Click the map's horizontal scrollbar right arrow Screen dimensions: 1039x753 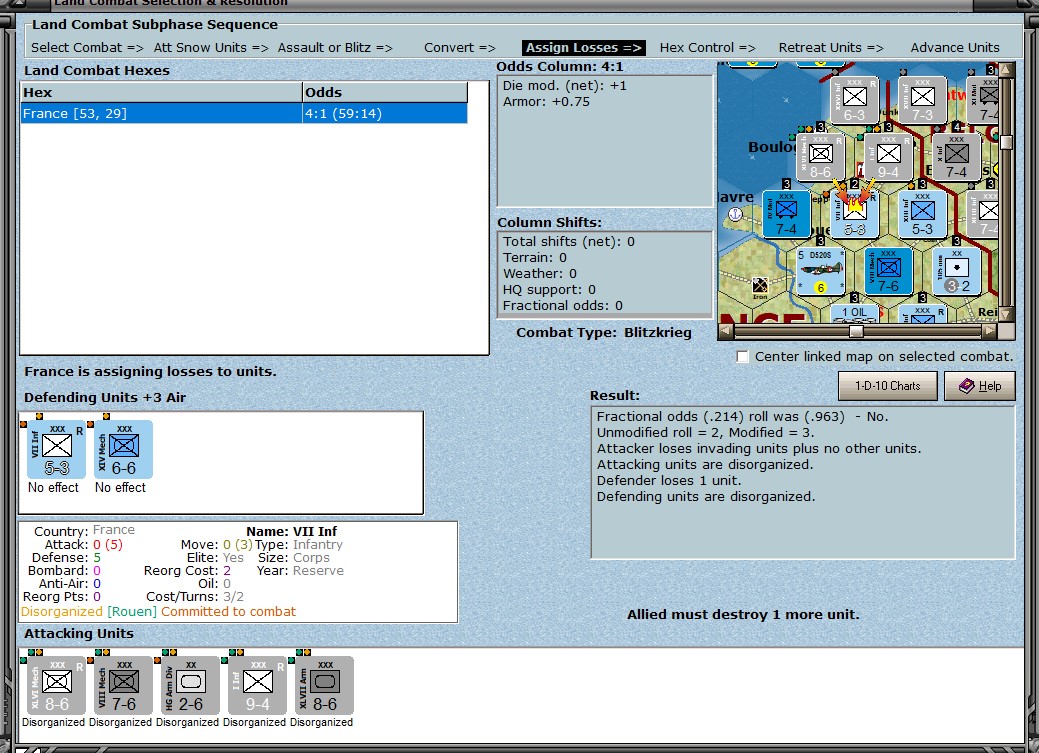pos(989,330)
